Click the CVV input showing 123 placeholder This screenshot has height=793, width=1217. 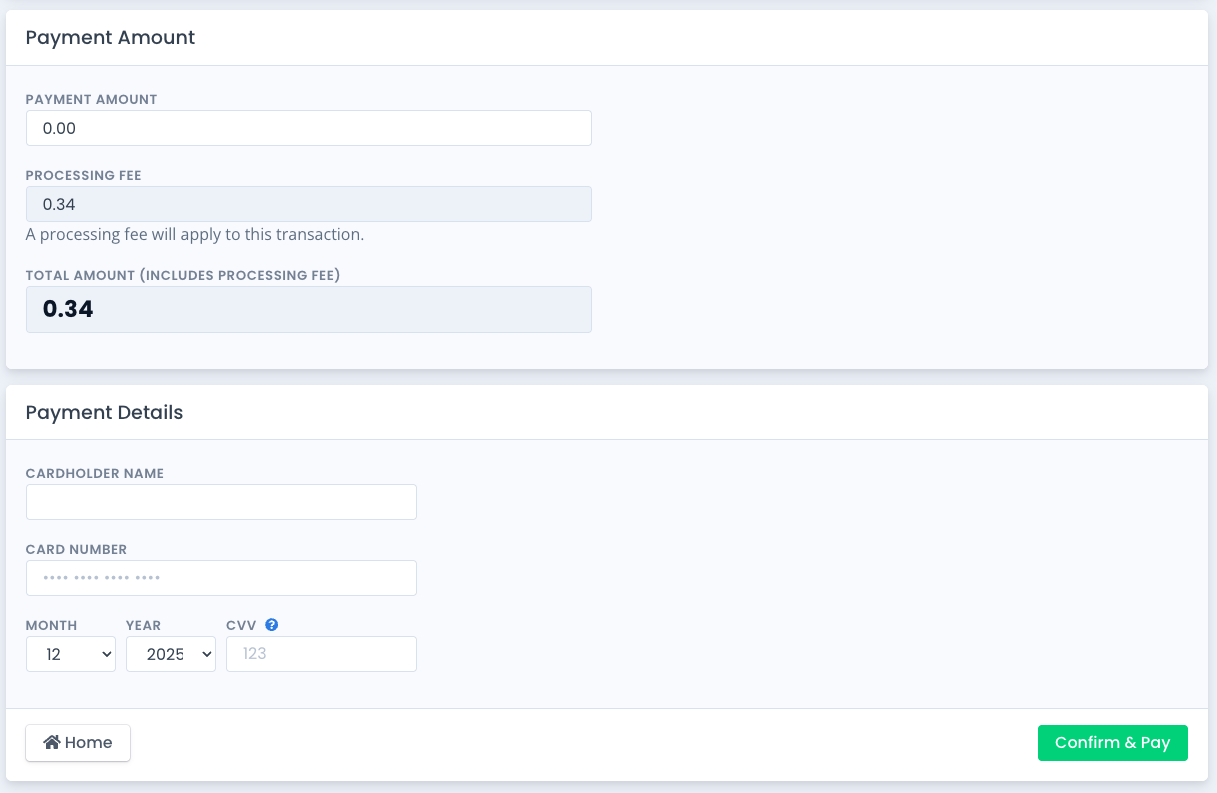(x=320, y=654)
